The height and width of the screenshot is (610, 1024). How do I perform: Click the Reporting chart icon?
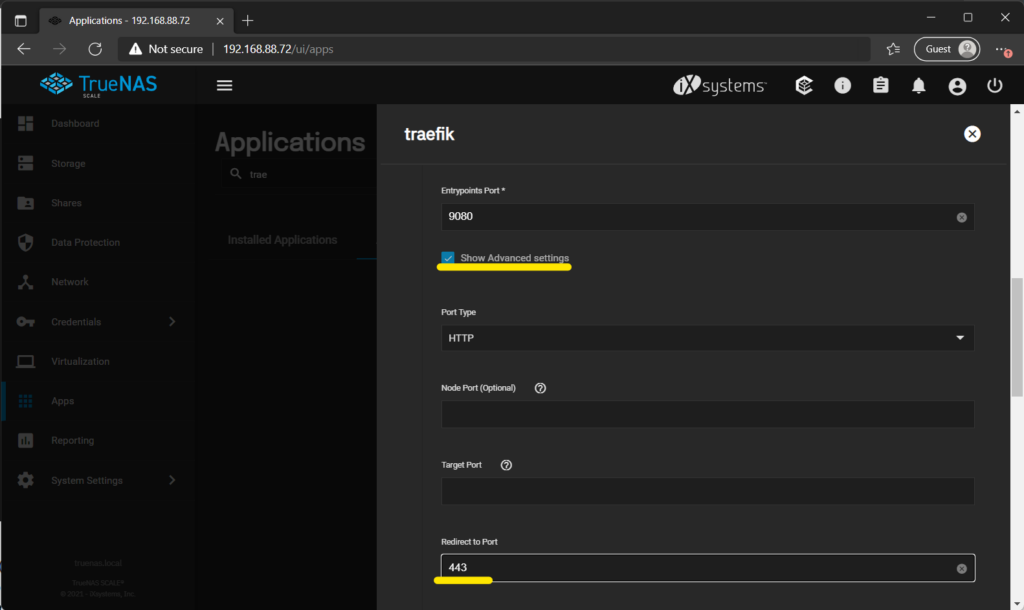25,441
